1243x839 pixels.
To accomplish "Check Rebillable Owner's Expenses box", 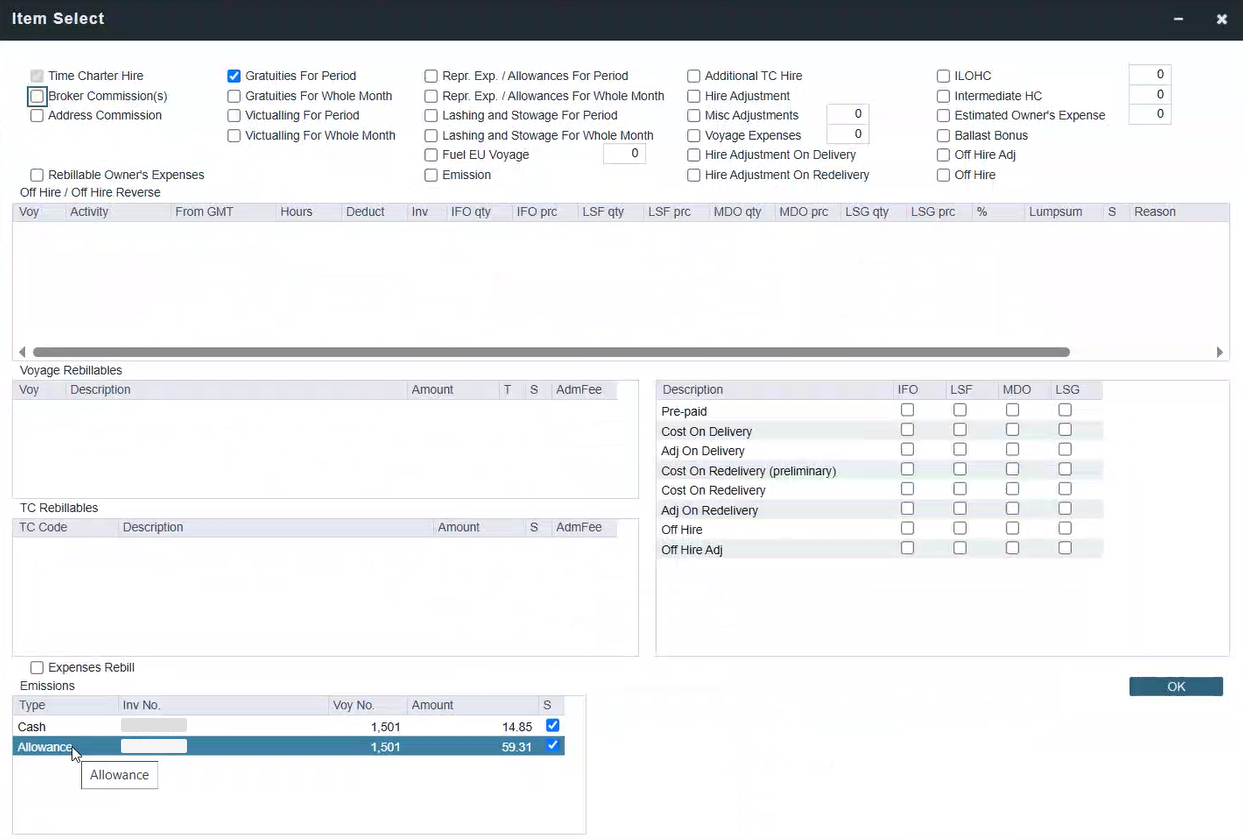I will click(37, 175).
